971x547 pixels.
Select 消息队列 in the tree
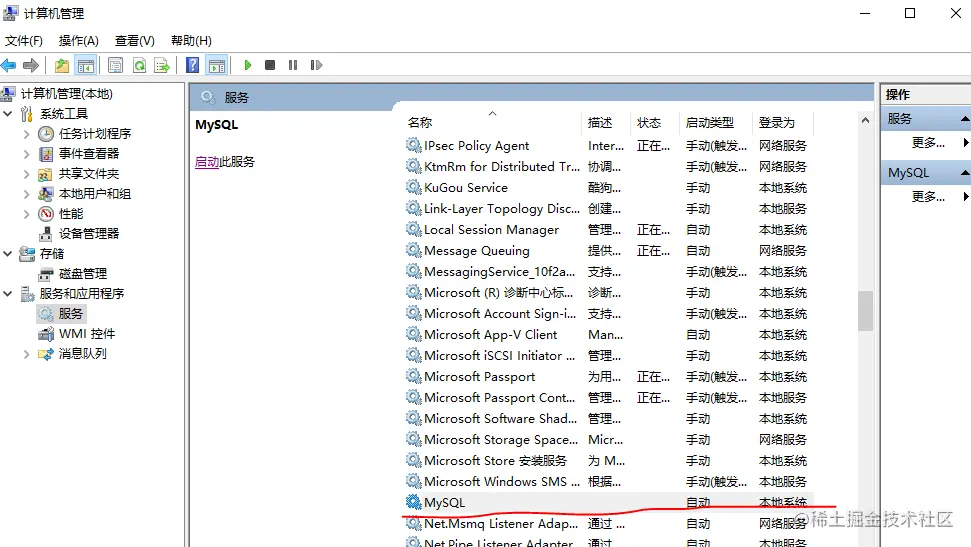pos(82,354)
